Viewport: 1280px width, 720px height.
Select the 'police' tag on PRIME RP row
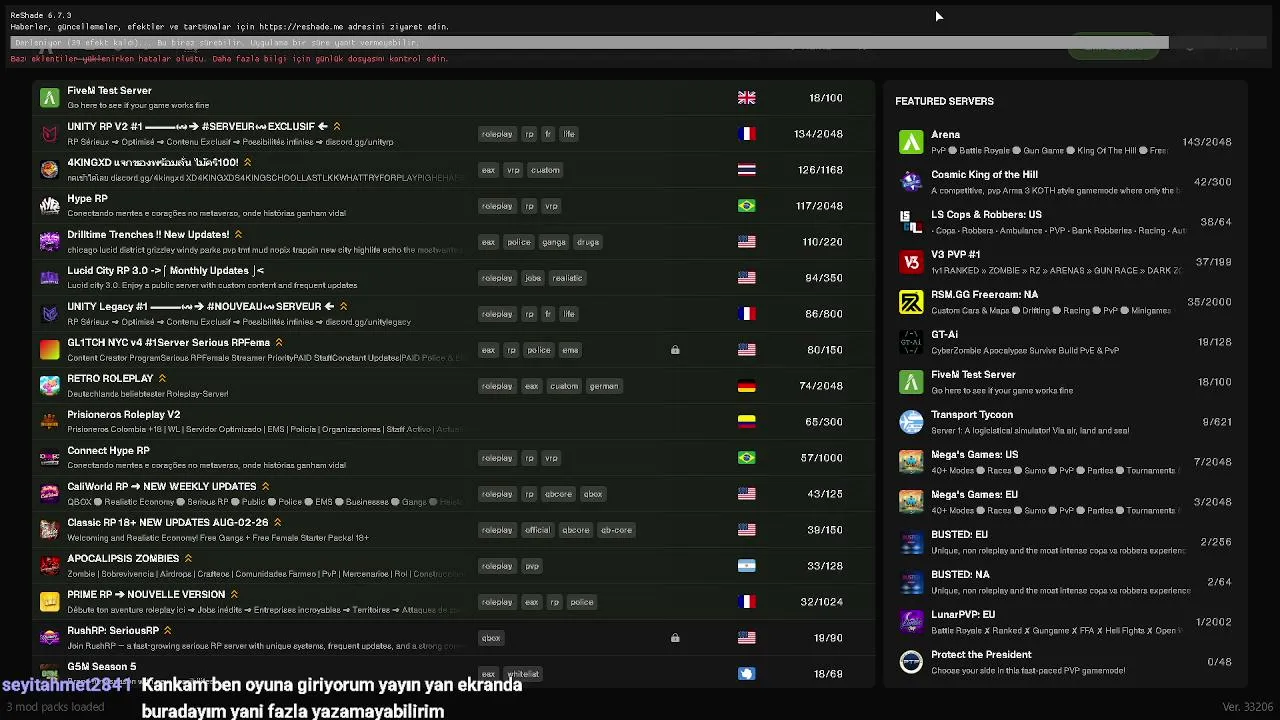point(582,602)
